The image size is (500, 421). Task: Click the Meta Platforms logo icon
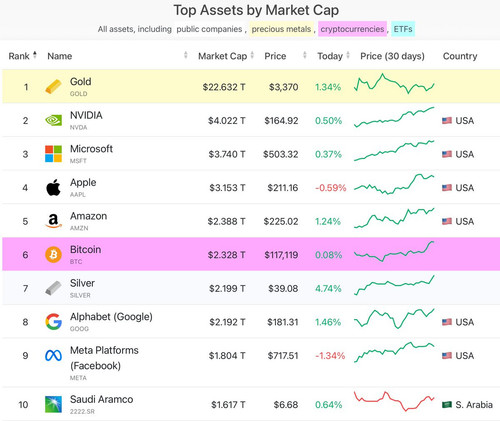(53, 356)
